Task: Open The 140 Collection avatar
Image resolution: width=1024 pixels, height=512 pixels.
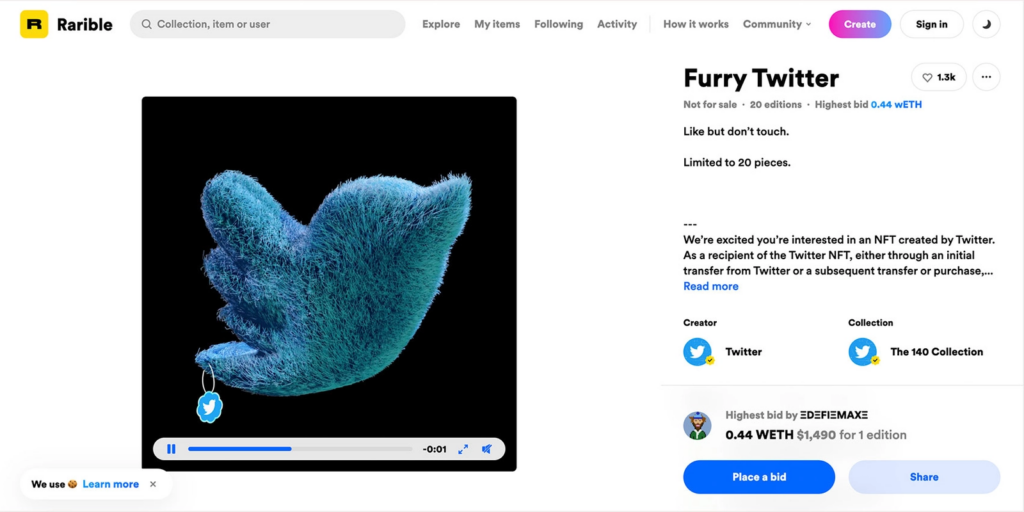Action: (x=863, y=351)
